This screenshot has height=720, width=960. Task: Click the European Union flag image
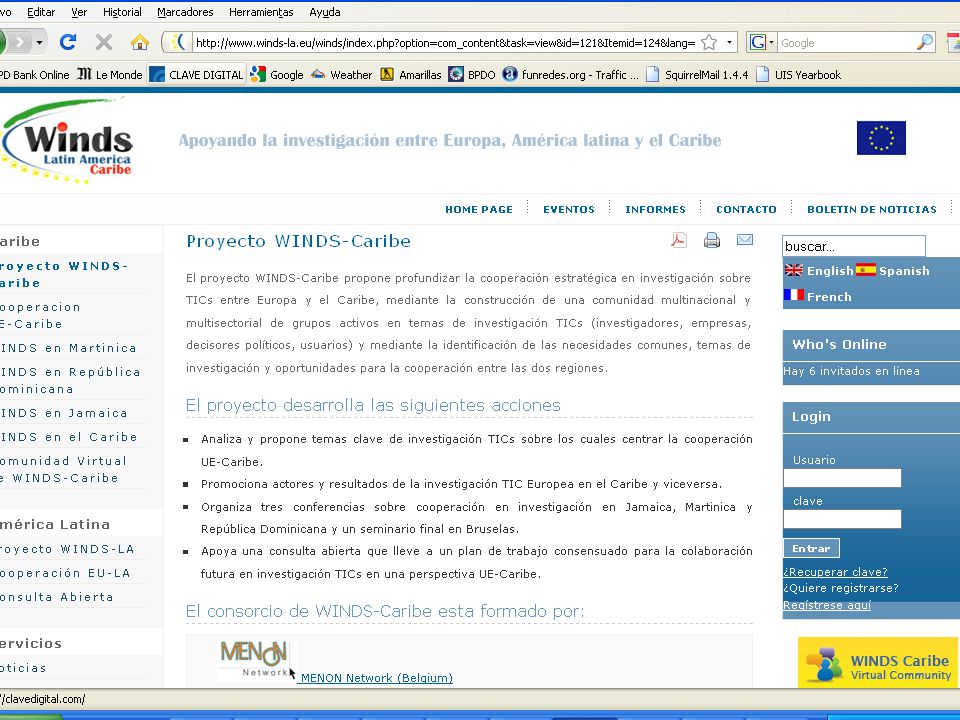click(x=881, y=138)
